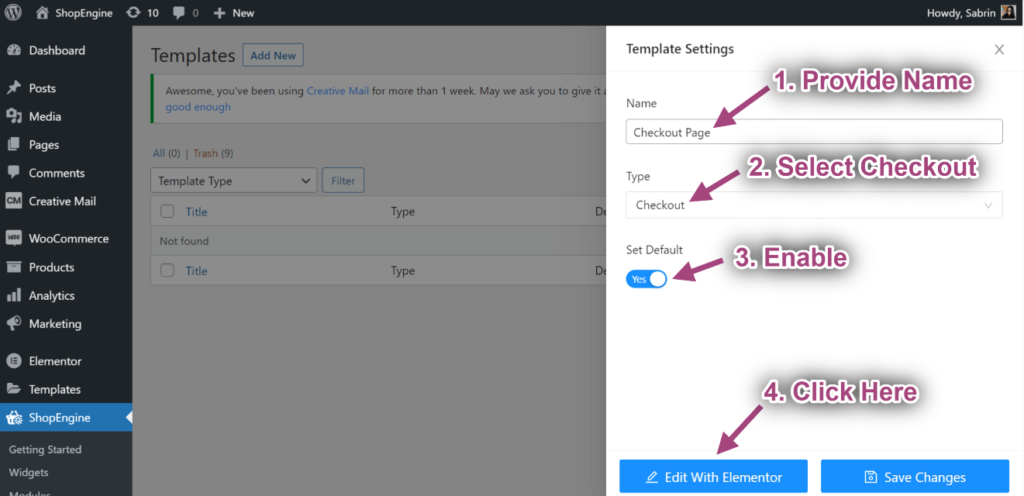Click the Dashboard gauge icon
Screen dimensions: 1024x496
tap(14, 50)
